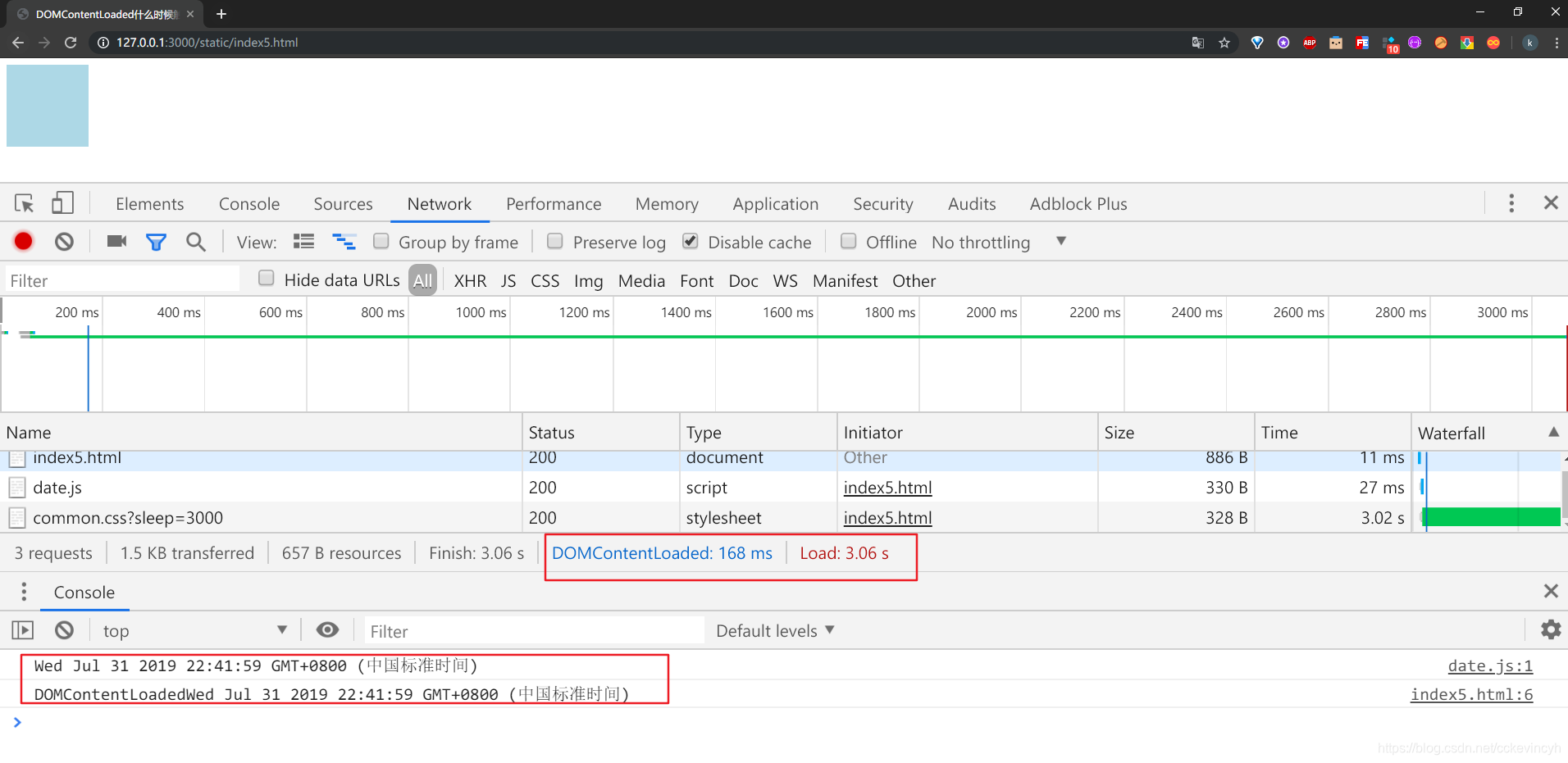Select the common.css?sleep=3000 request row
The image size is (1568, 763).
point(705,517)
